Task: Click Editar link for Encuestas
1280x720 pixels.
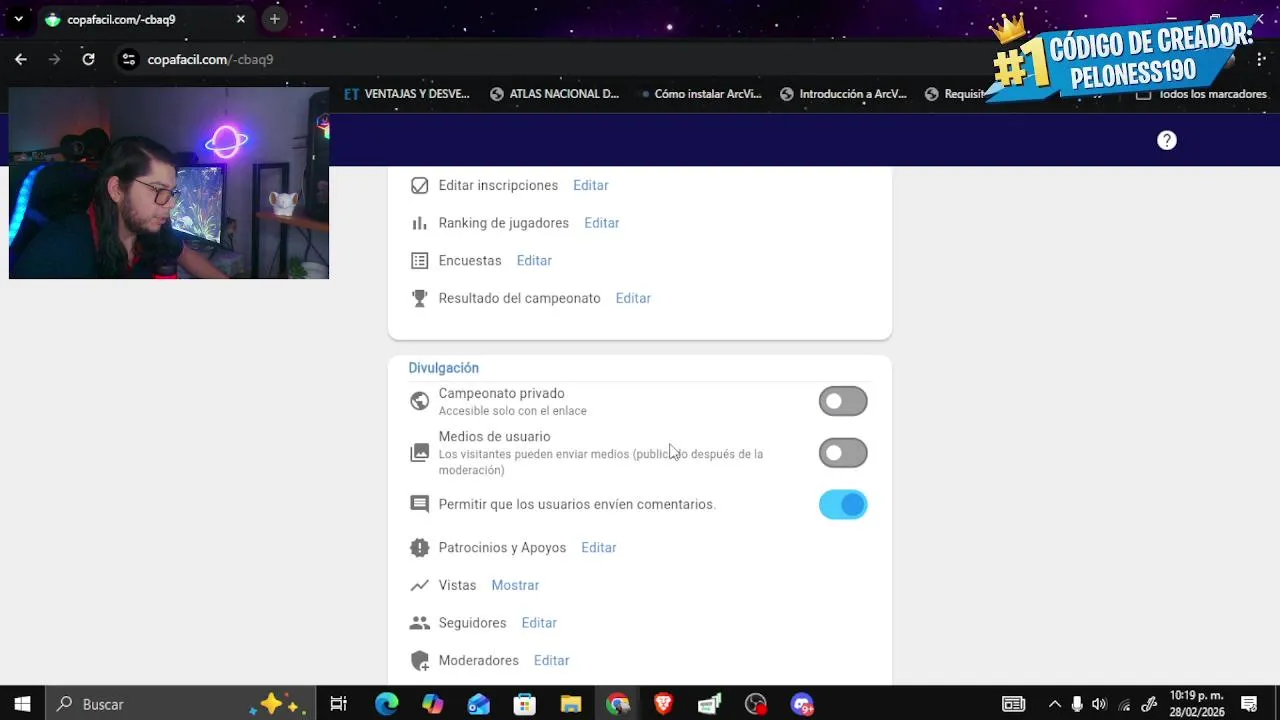Action: 534,261
